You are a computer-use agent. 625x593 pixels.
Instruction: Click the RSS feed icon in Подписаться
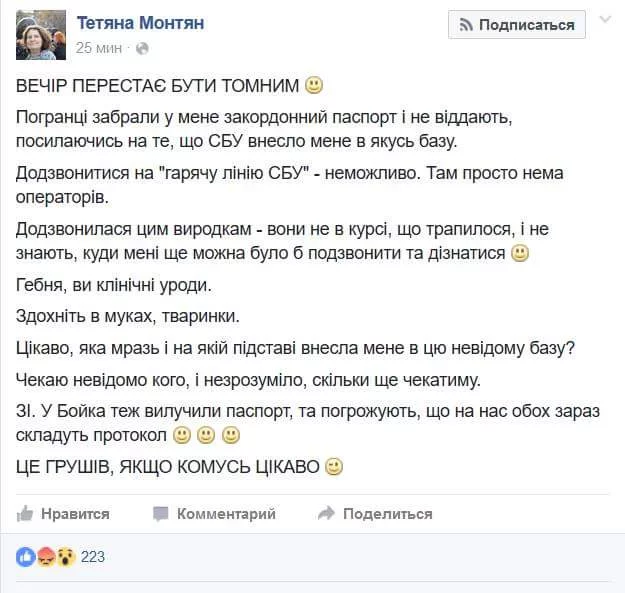pyautogui.click(x=465, y=25)
